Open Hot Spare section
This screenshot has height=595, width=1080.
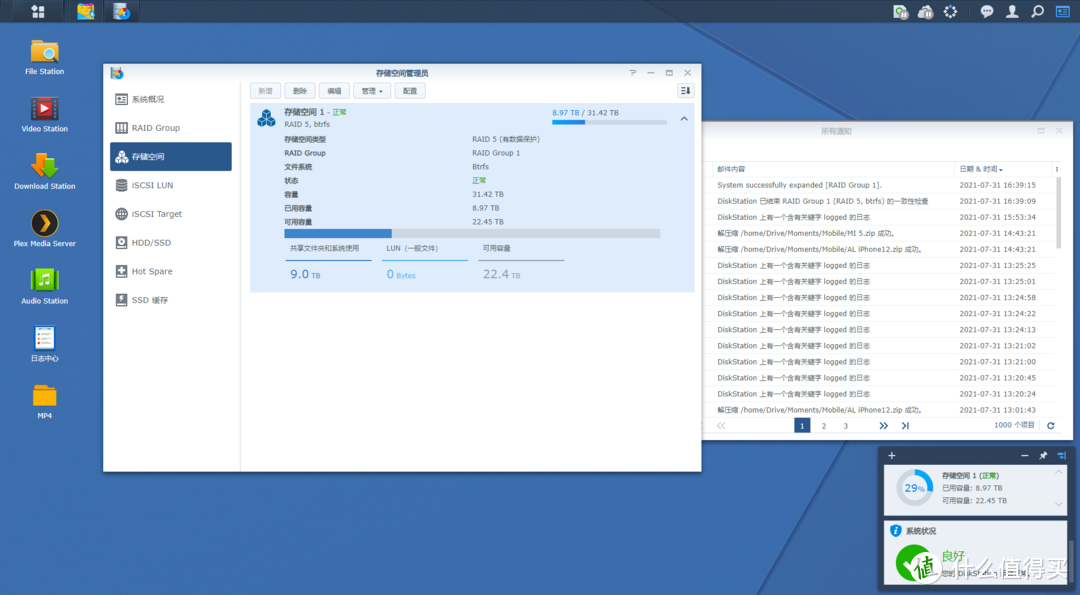[171, 271]
